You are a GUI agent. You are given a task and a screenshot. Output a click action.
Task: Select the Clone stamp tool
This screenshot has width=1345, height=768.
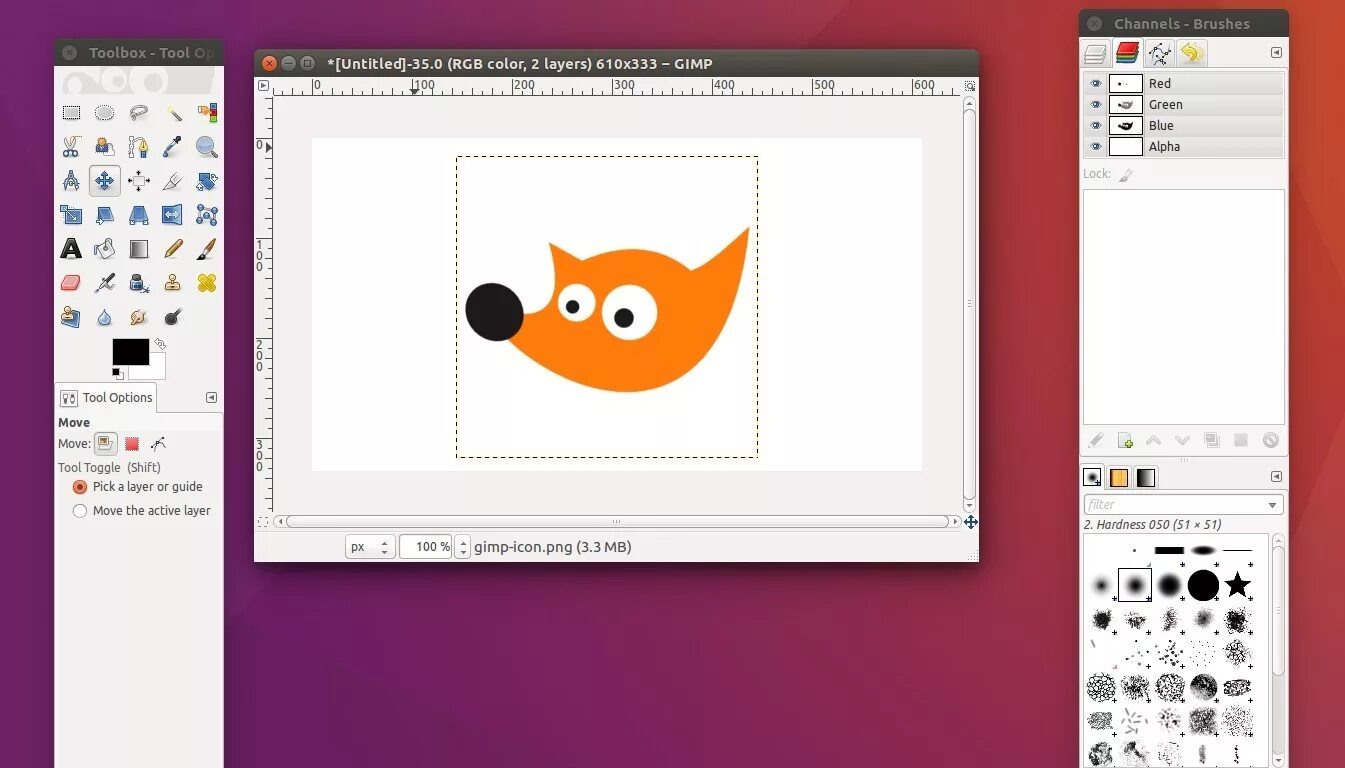click(173, 283)
